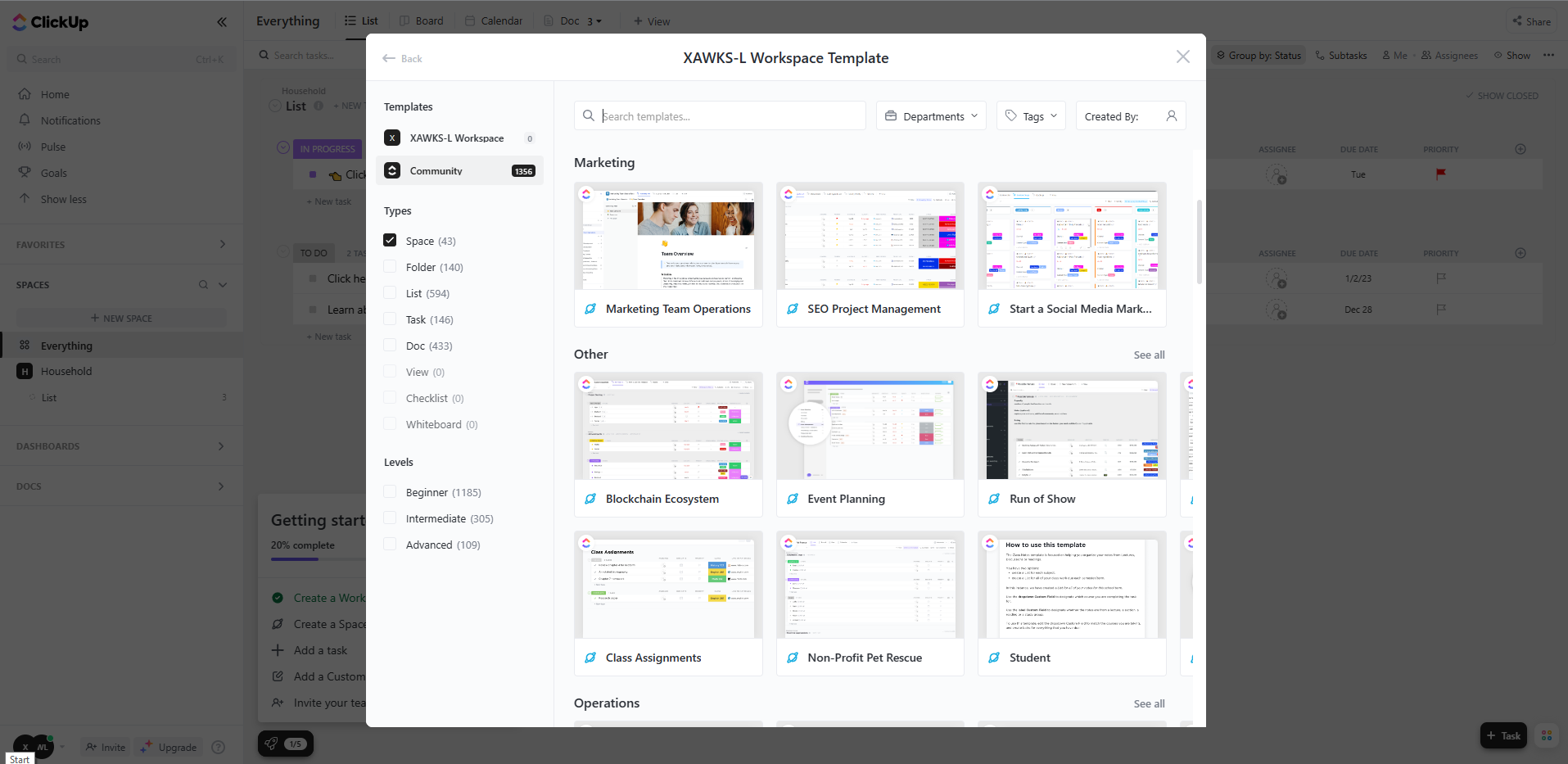Expand the Dashboards section

point(221,446)
